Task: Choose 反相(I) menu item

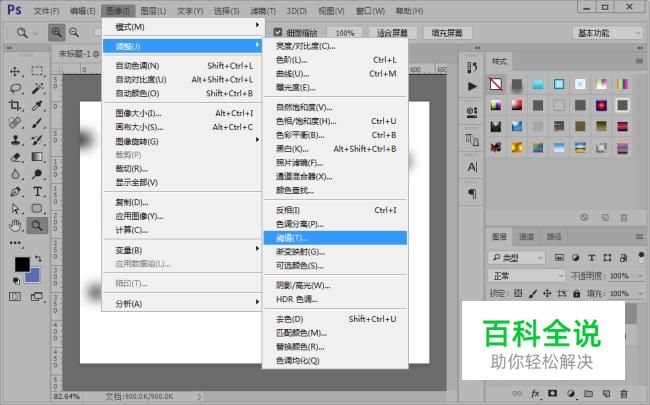Action: click(335, 210)
